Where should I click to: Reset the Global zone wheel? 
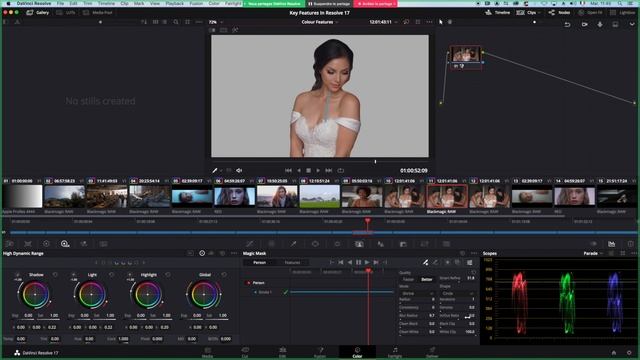coord(224,275)
